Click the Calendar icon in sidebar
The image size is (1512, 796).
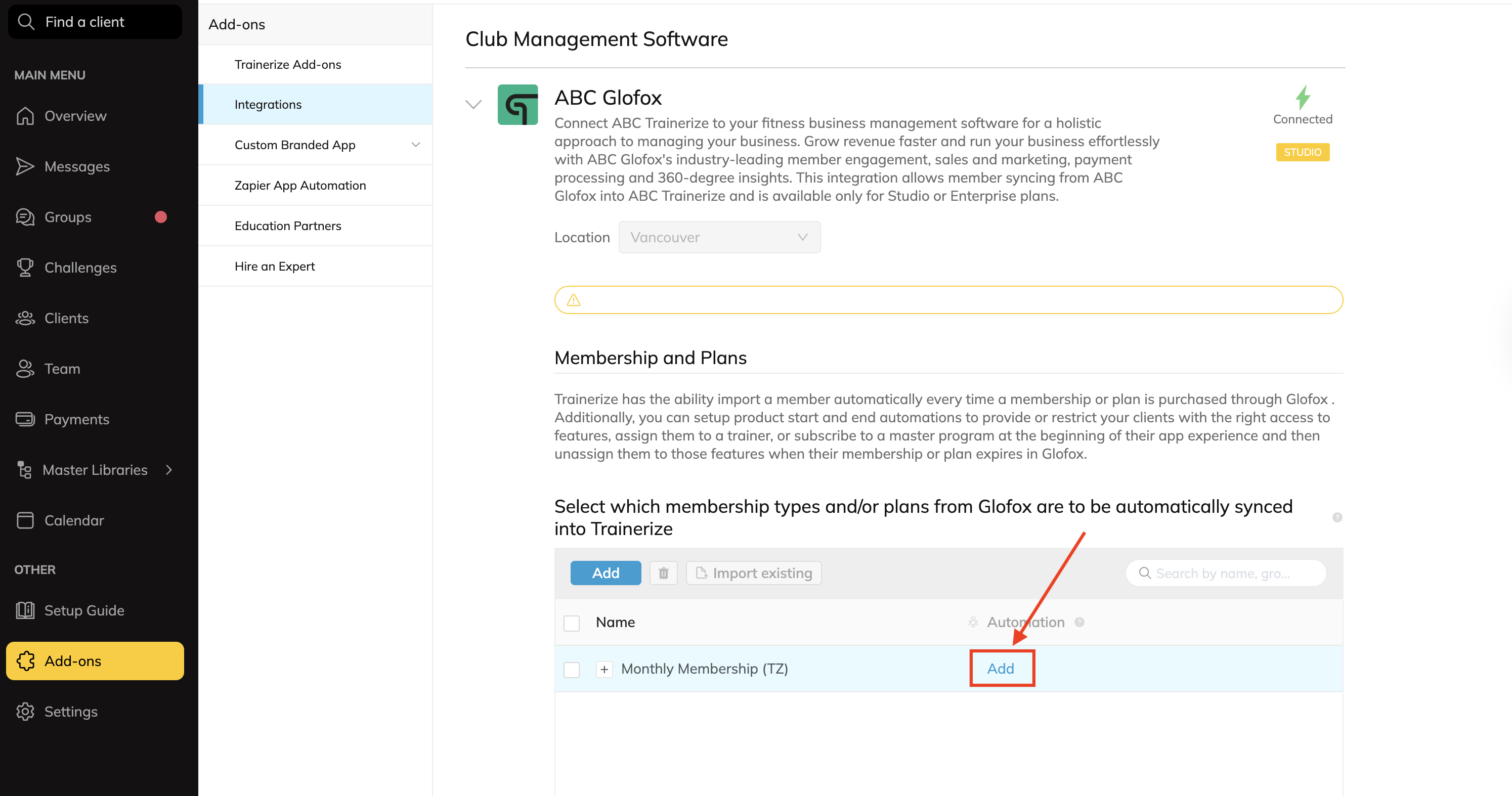(x=25, y=520)
